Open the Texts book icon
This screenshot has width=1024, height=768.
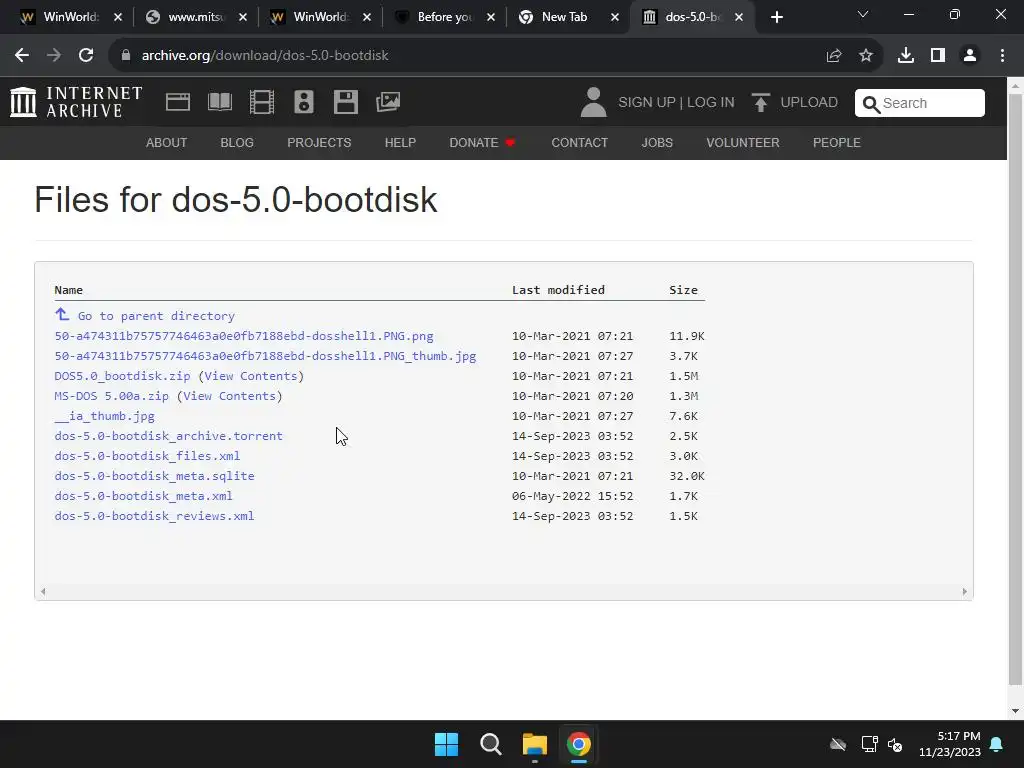point(219,102)
